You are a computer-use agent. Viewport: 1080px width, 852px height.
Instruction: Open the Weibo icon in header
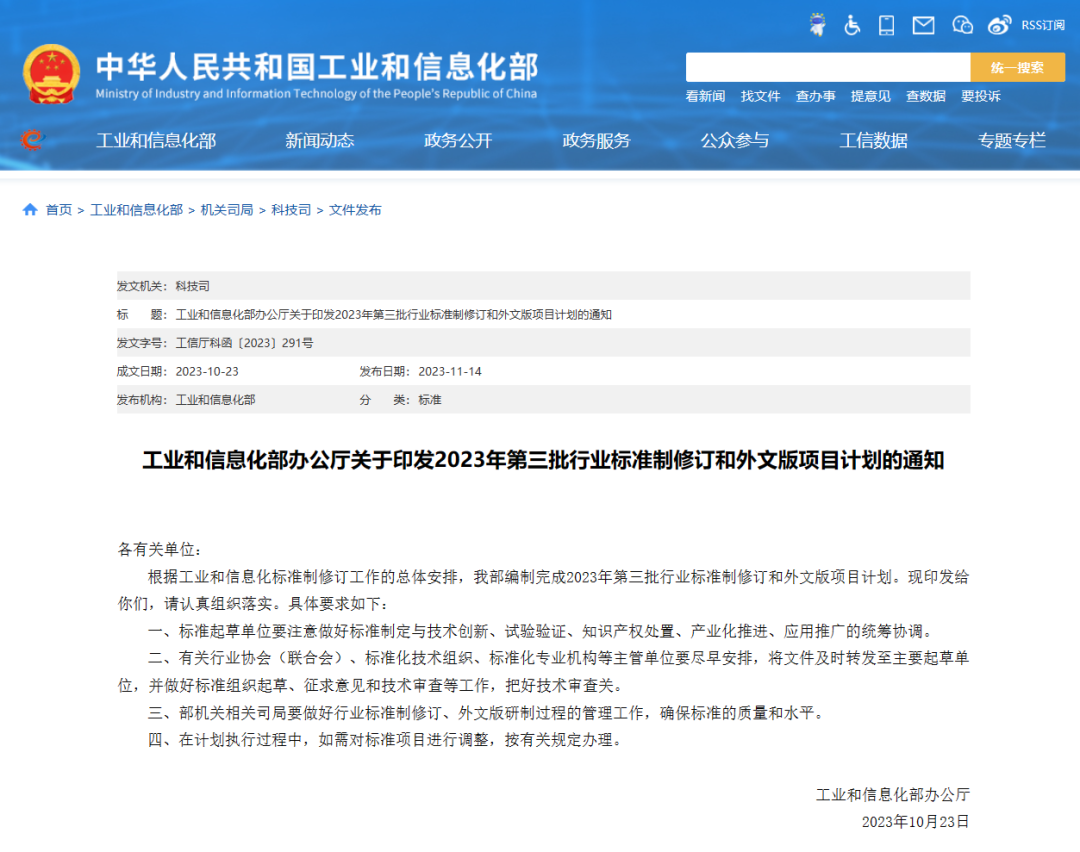(999, 25)
